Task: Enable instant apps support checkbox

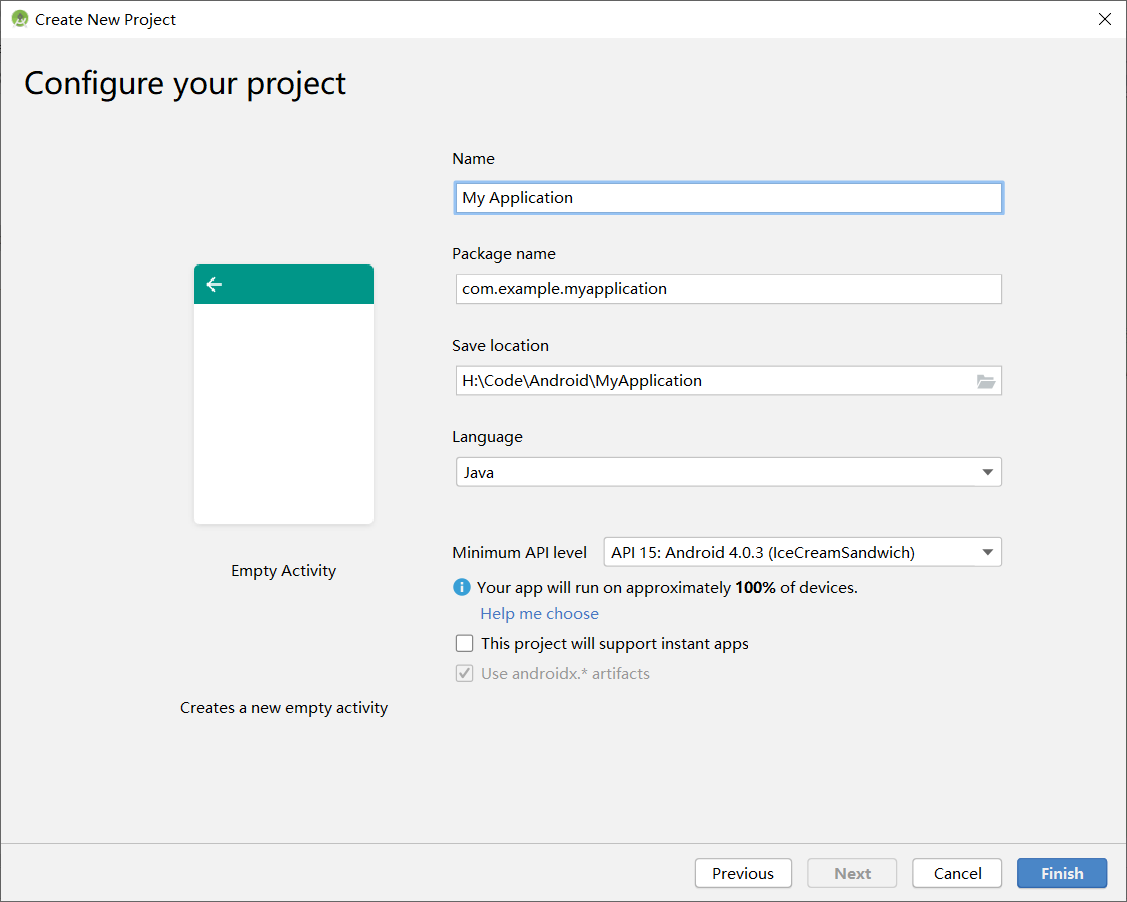Action: 464,643
